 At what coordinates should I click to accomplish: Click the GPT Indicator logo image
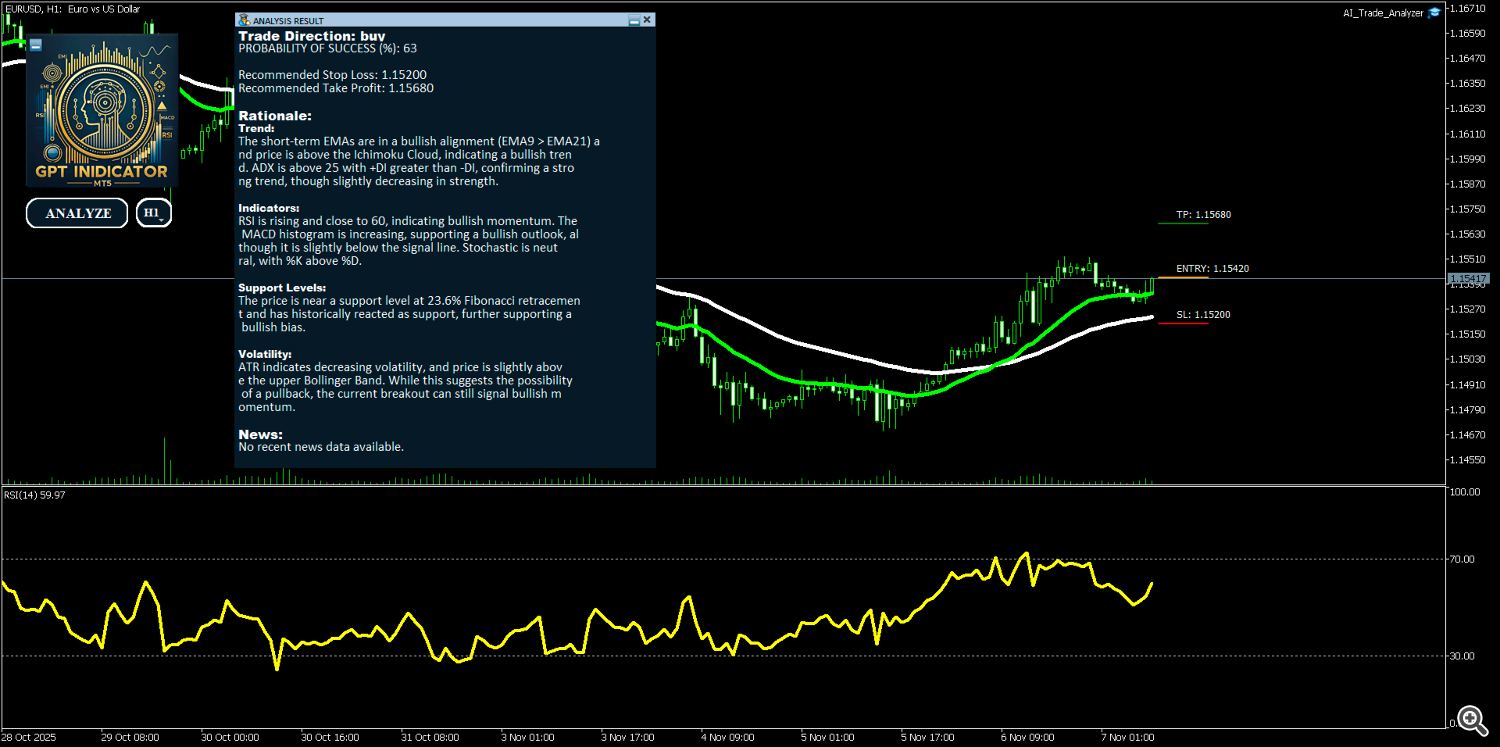102,110
